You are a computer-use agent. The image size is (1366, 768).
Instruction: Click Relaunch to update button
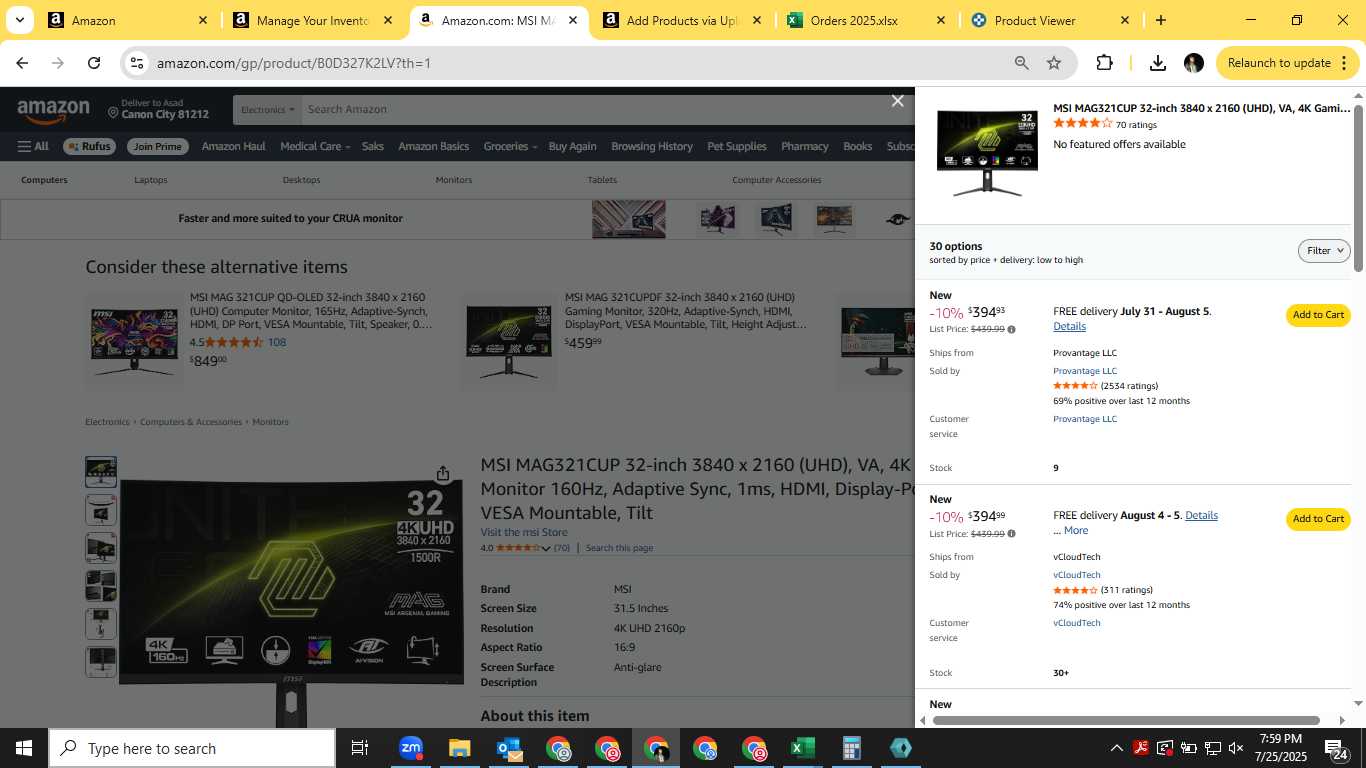click(x=1288, y=63)
